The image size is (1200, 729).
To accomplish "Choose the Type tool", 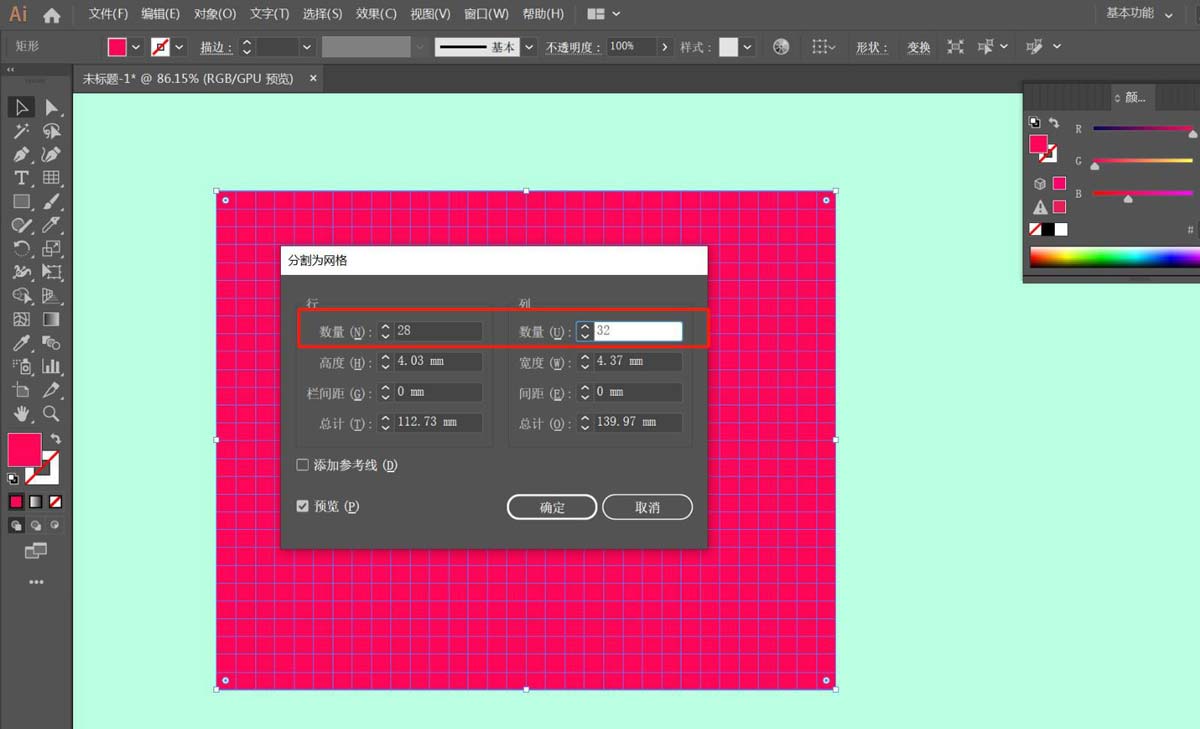I will [20, 178].
